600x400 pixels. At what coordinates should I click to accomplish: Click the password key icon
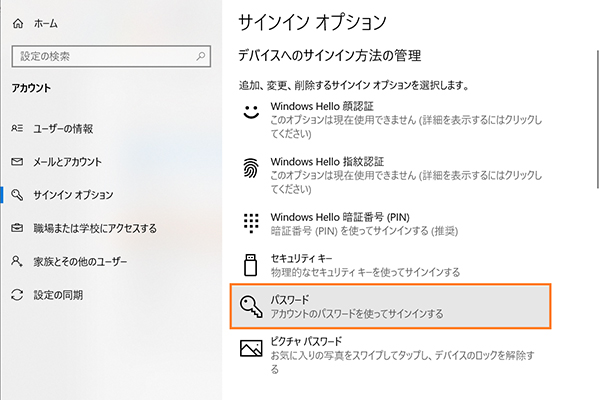[x=251, y=306]
